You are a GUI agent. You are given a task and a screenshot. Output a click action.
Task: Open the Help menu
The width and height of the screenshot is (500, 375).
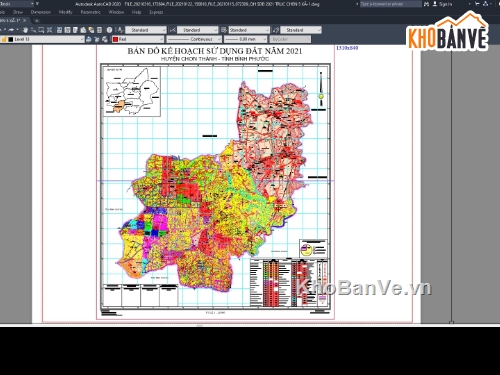click(136, 12)
